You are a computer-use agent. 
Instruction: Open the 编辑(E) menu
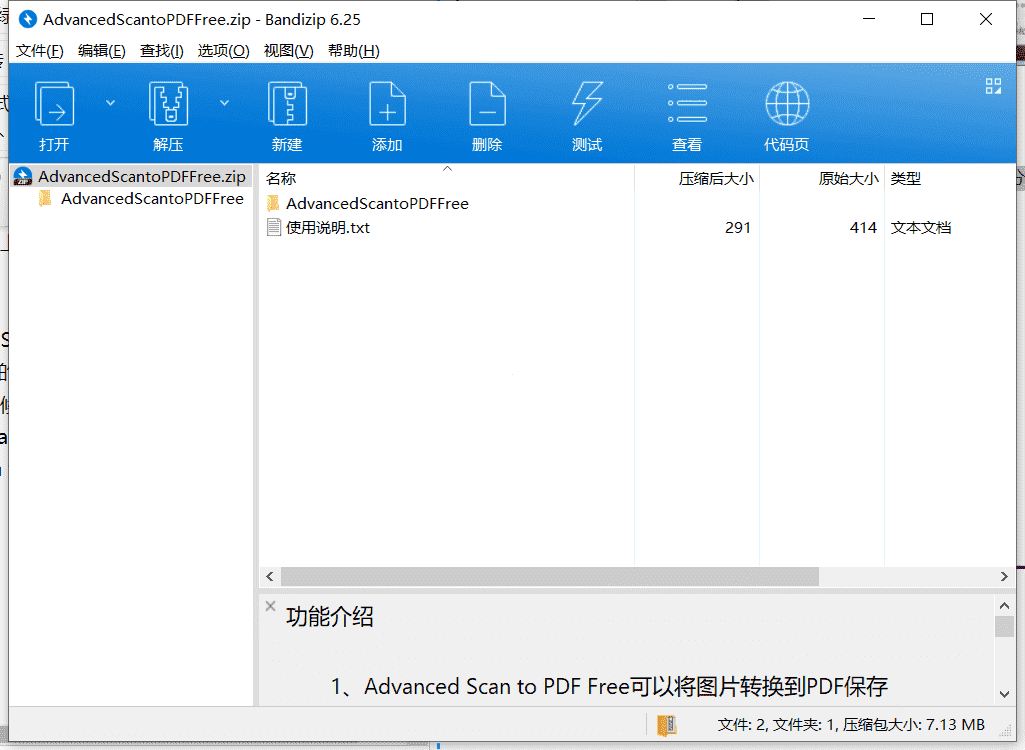tap(101, 51)
